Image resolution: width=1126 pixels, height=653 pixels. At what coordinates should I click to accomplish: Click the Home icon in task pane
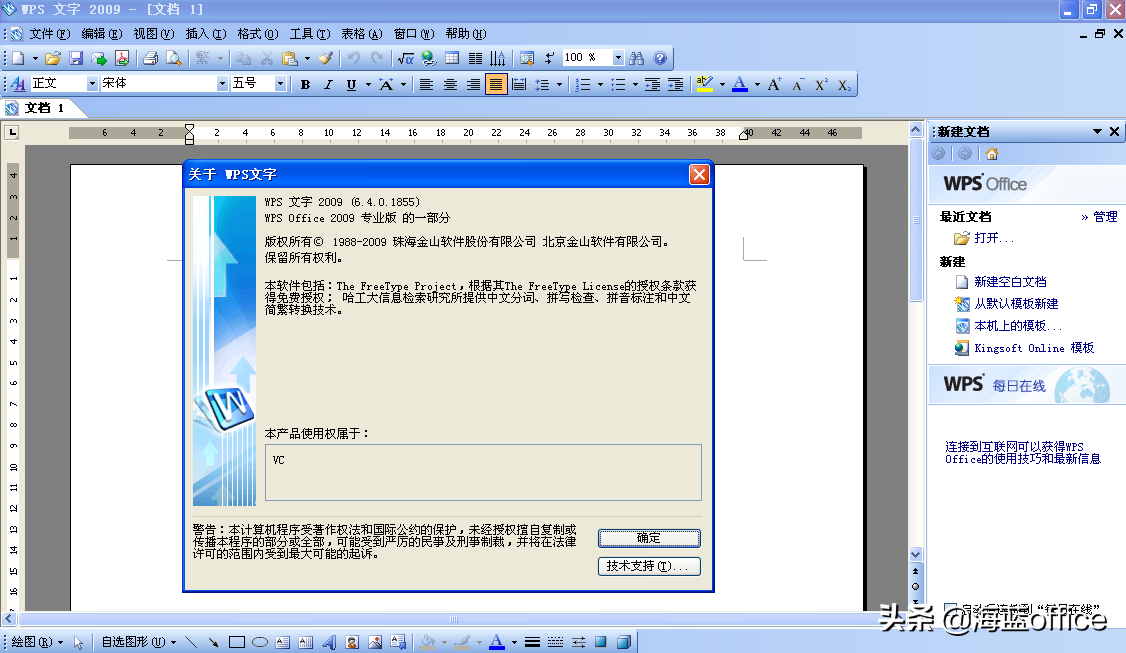click(992, 154)
